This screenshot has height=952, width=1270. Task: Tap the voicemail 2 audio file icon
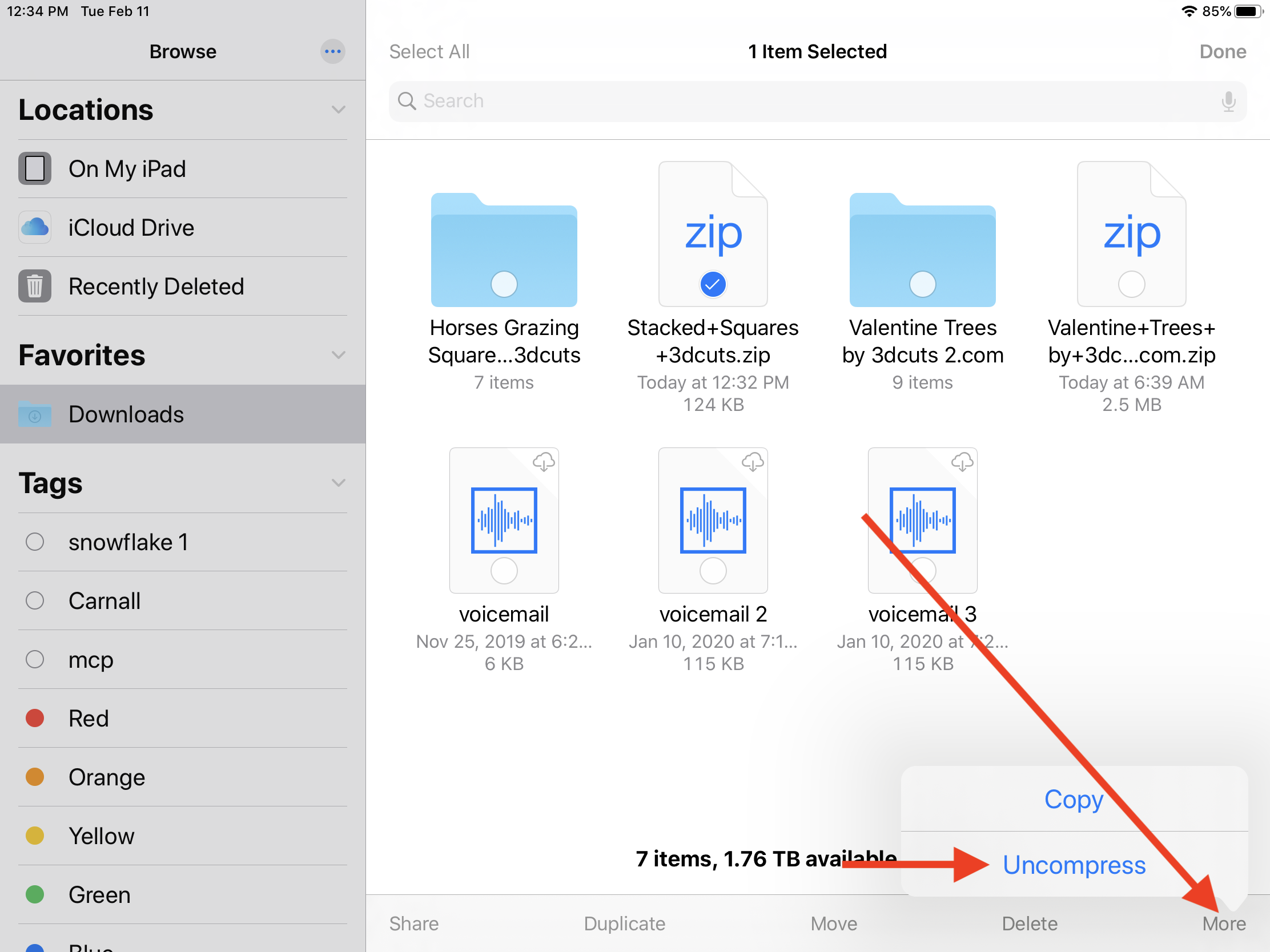click(713, 520)
